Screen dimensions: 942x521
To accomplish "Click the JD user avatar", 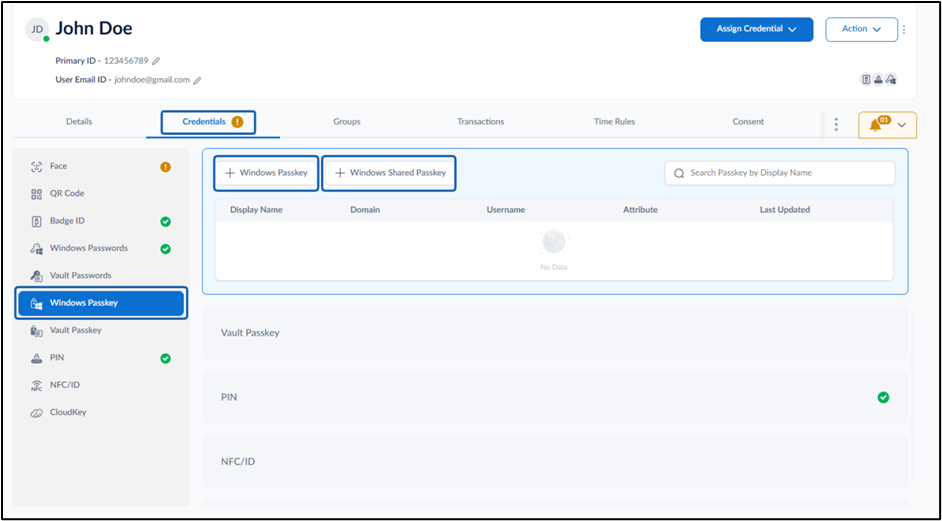I will click(37, 29).
